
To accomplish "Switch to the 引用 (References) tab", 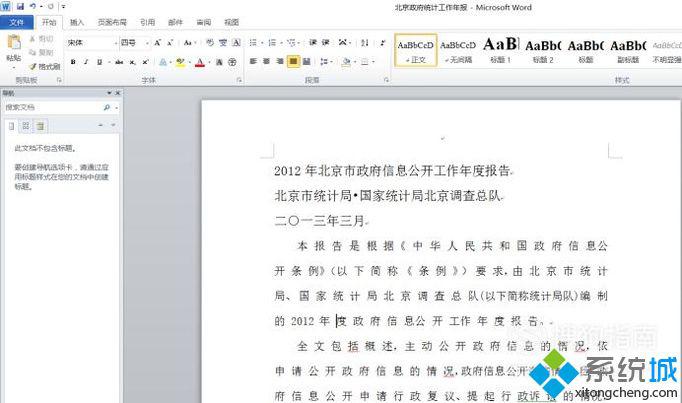I will pos(147,22).
